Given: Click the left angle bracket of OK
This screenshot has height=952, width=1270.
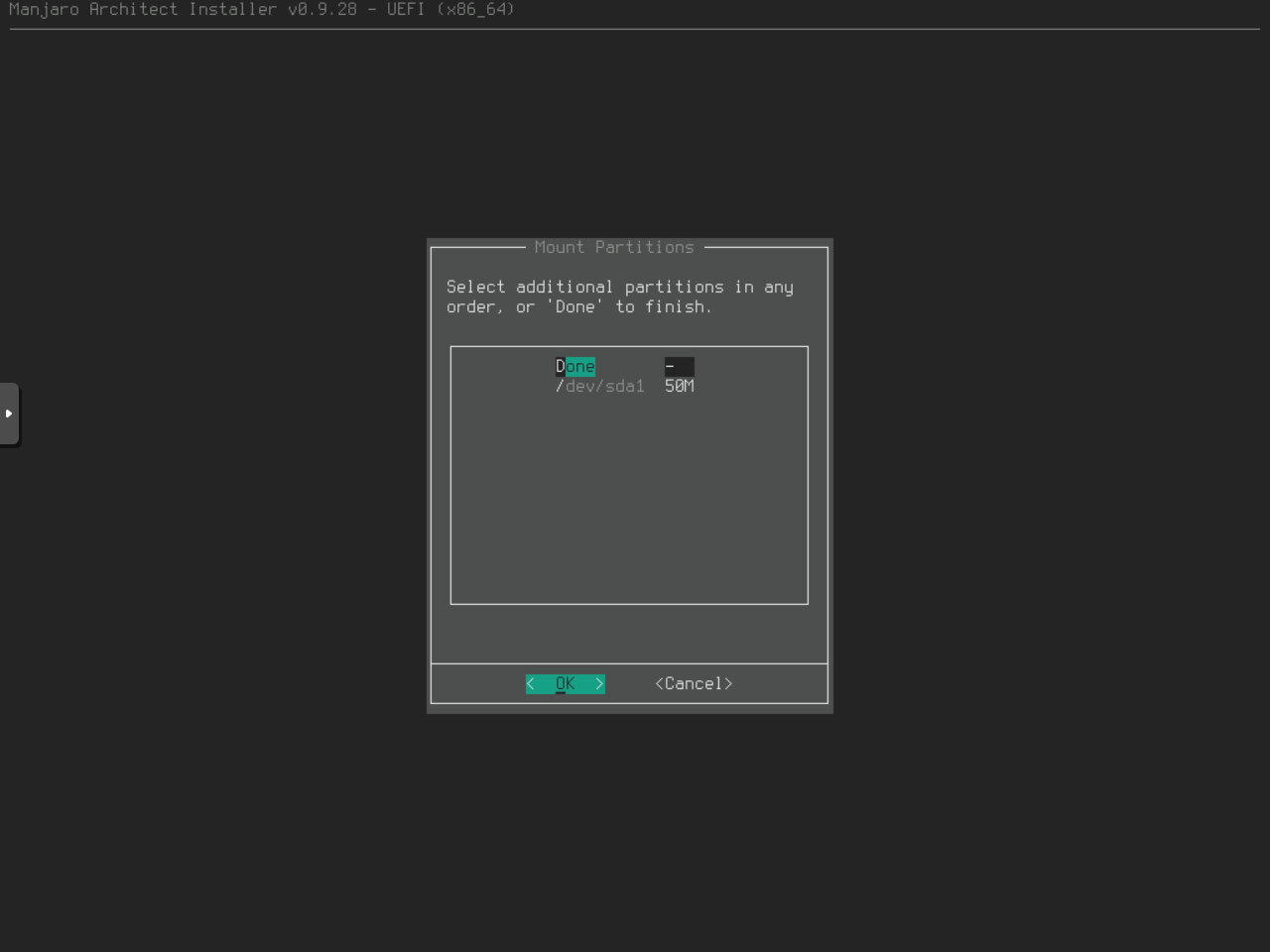Looking at the screenshot, I should 531,683.
